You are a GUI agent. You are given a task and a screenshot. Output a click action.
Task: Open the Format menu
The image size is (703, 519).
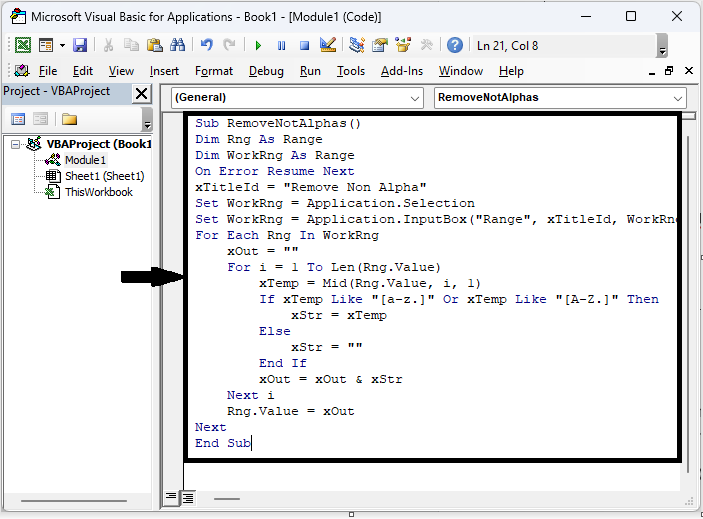point(214,71)
